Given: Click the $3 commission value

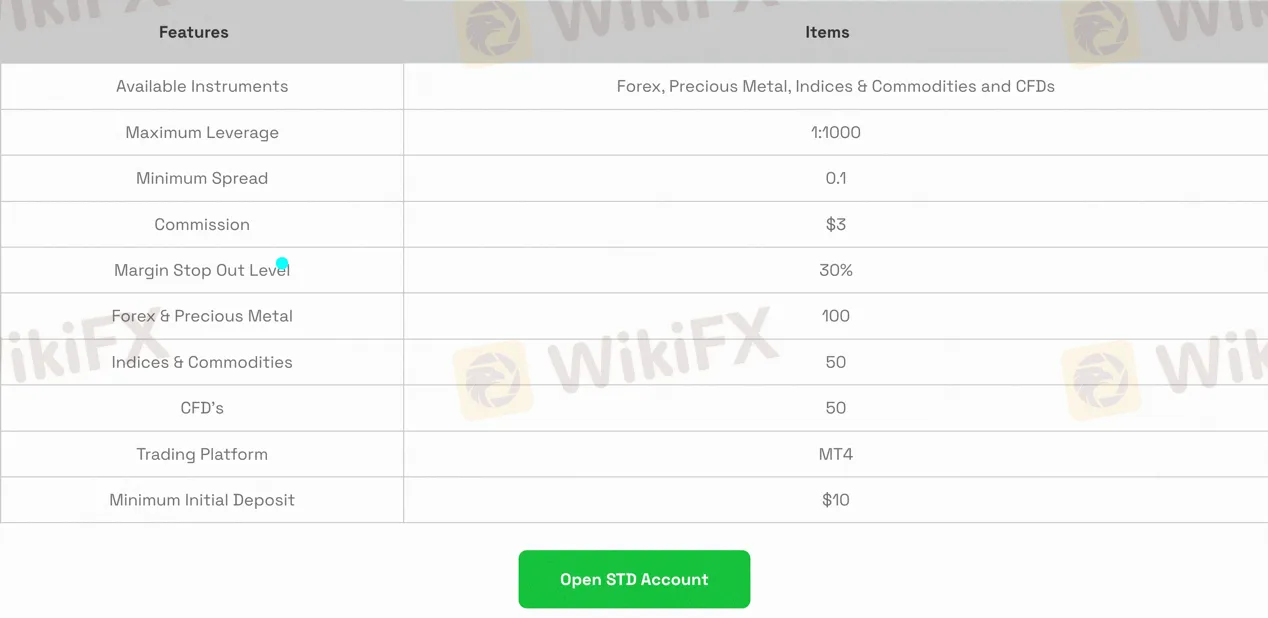Looking at the screenshot, I should [x=835, y=224].
